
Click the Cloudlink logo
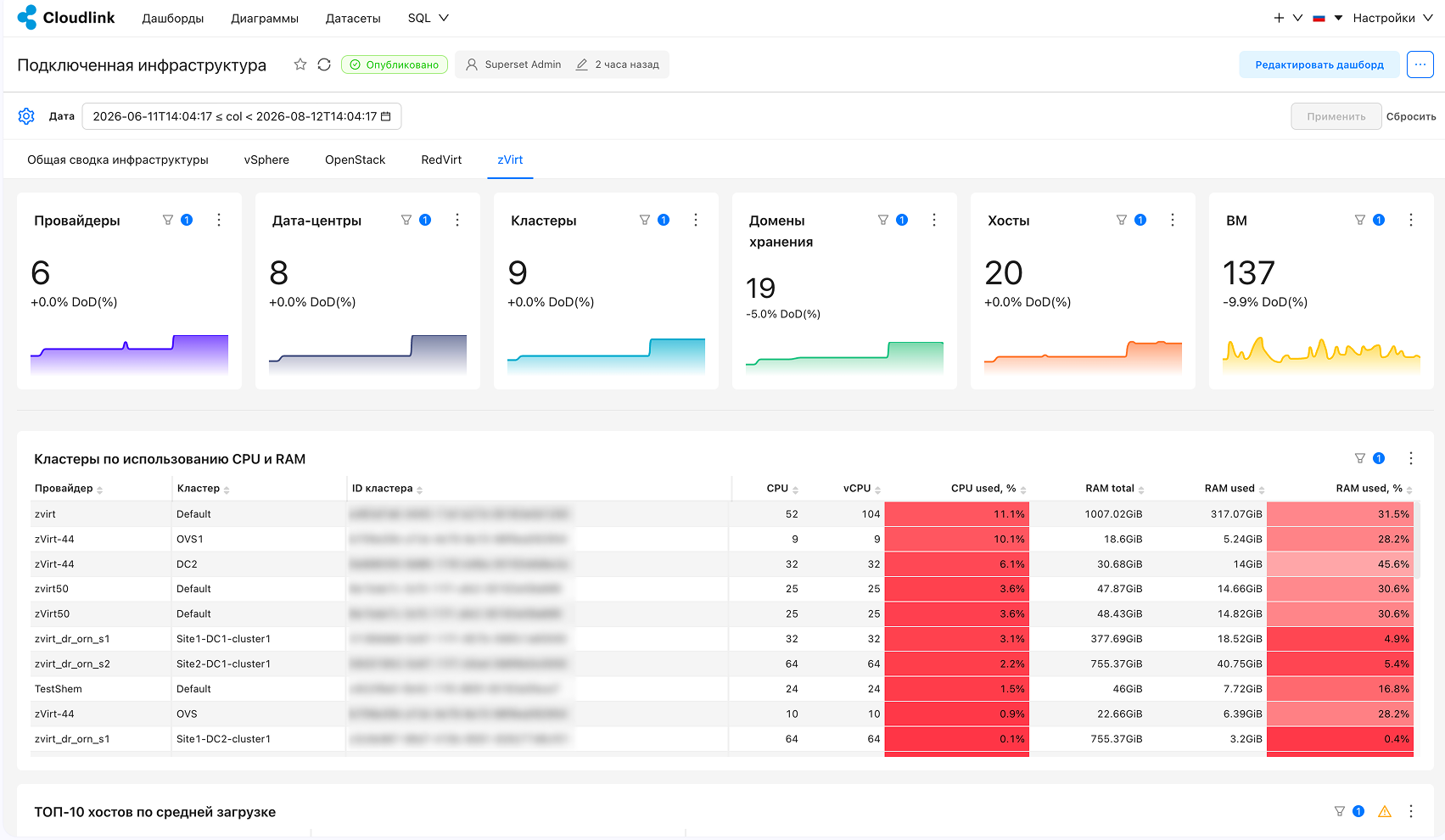tap(66, 17)
